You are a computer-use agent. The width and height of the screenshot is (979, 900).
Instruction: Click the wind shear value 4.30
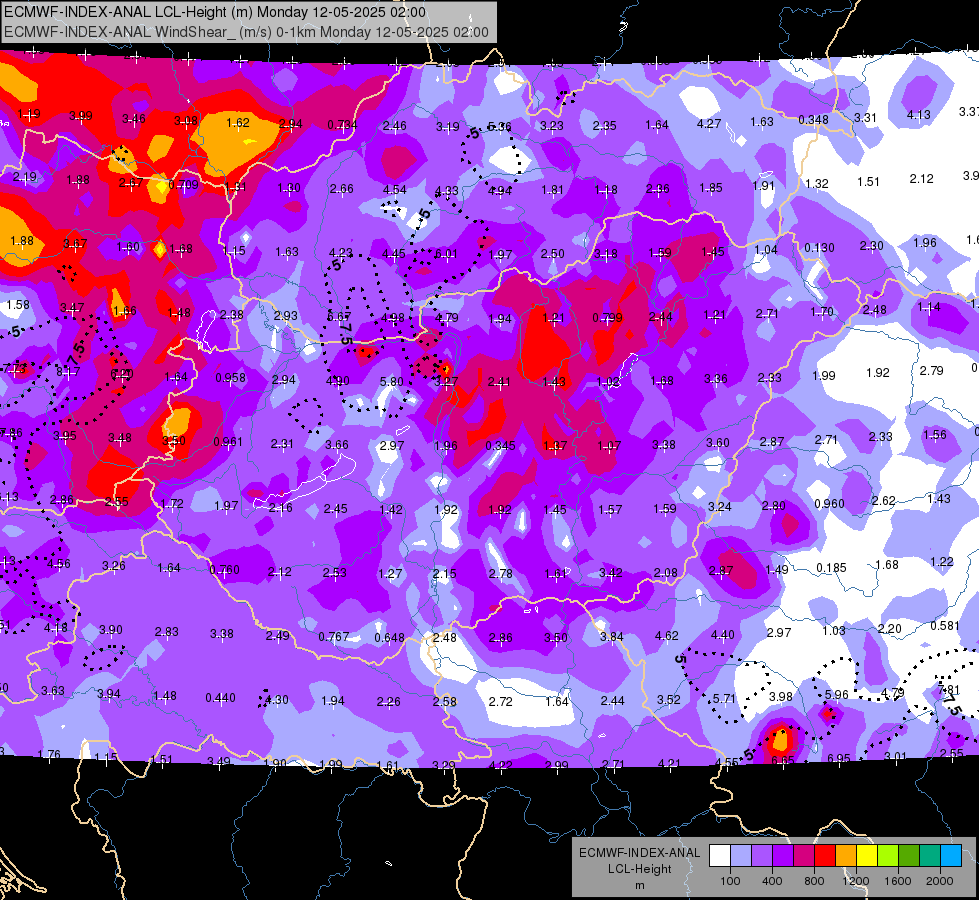click(x=277, y=700)
